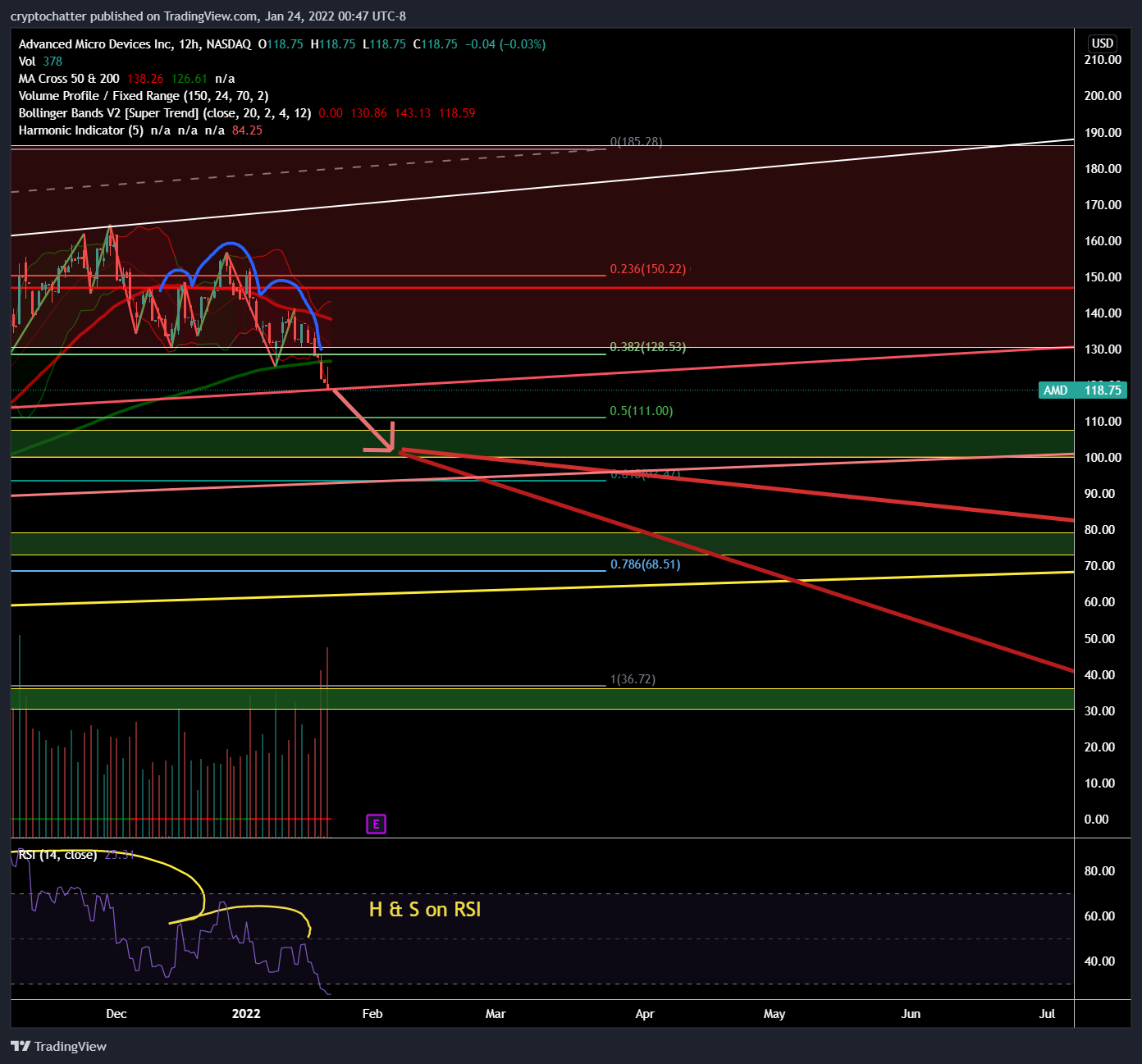Click the purple E earnings marker
The height and width of the screenshot is (1064, 1142).
[376, 824]
